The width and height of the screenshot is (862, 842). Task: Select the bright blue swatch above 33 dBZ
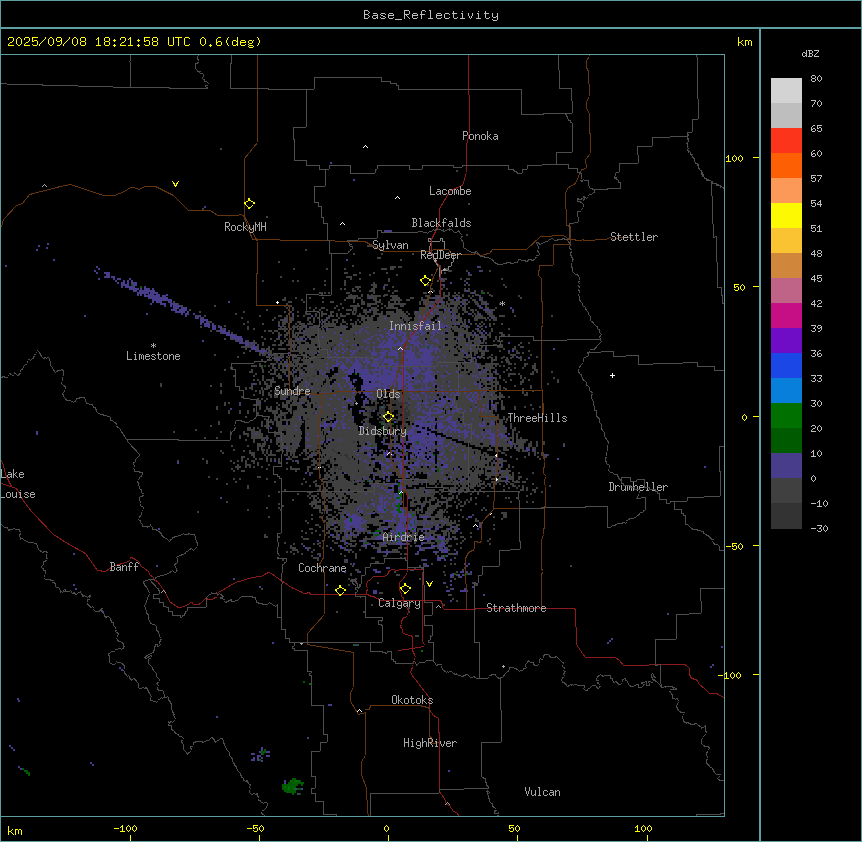point(786,365)
